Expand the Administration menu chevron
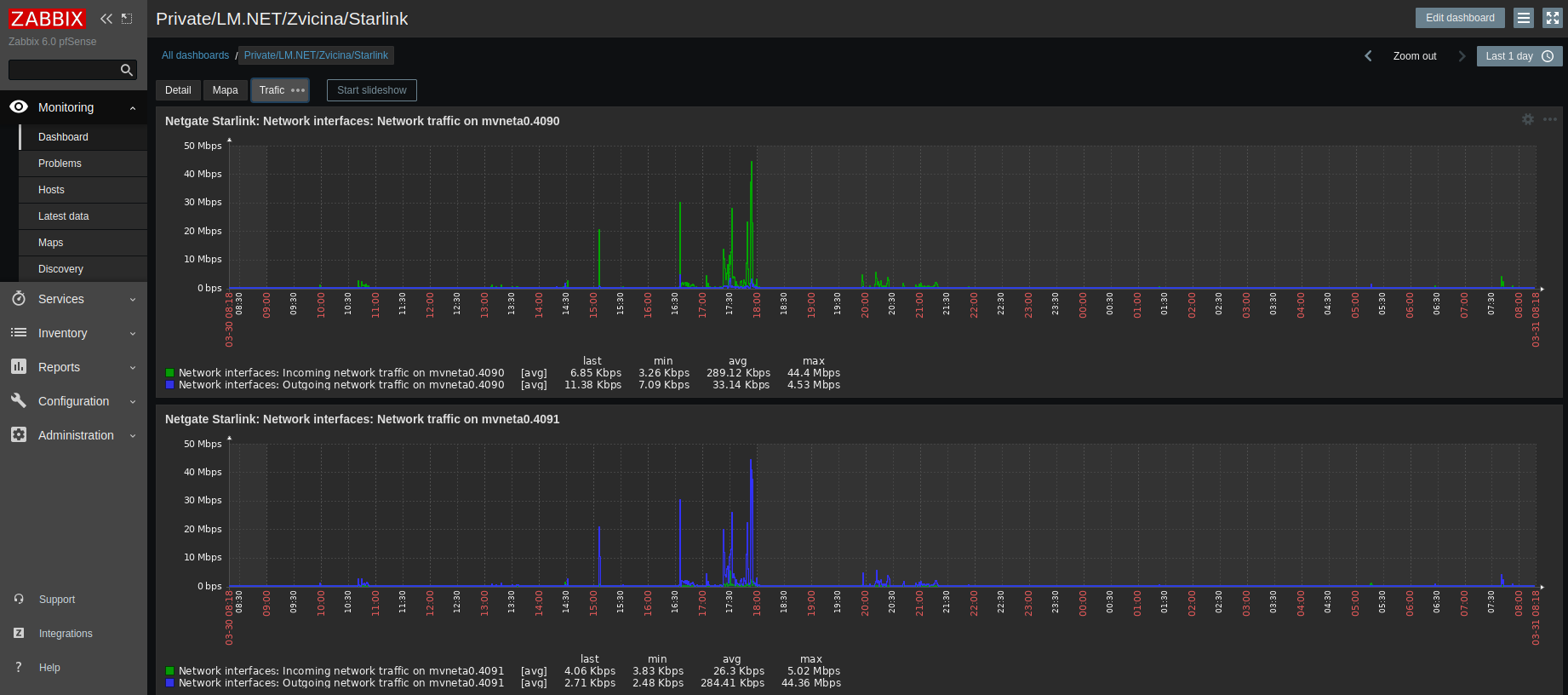This screenshot has height=695, width=1568. tap(133, 435)
